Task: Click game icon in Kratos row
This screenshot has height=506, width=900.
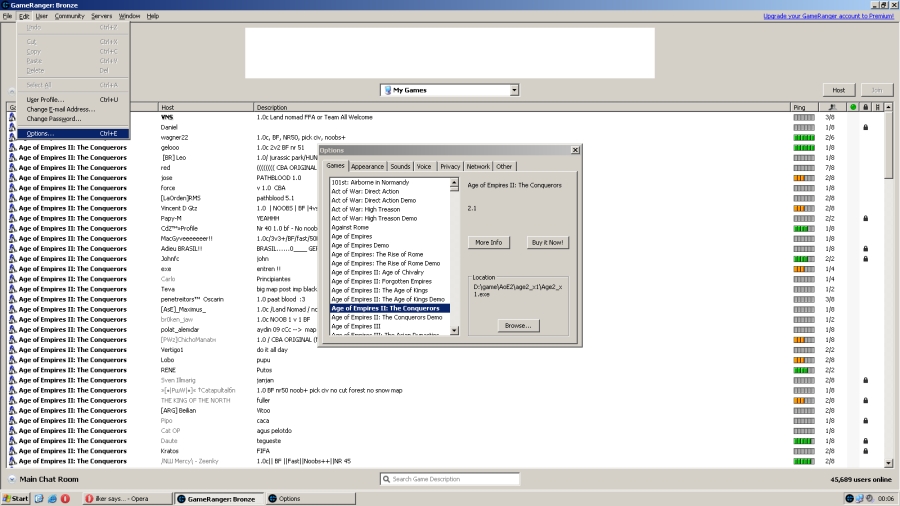Action: pyautogui.click(x=12, y=451)
